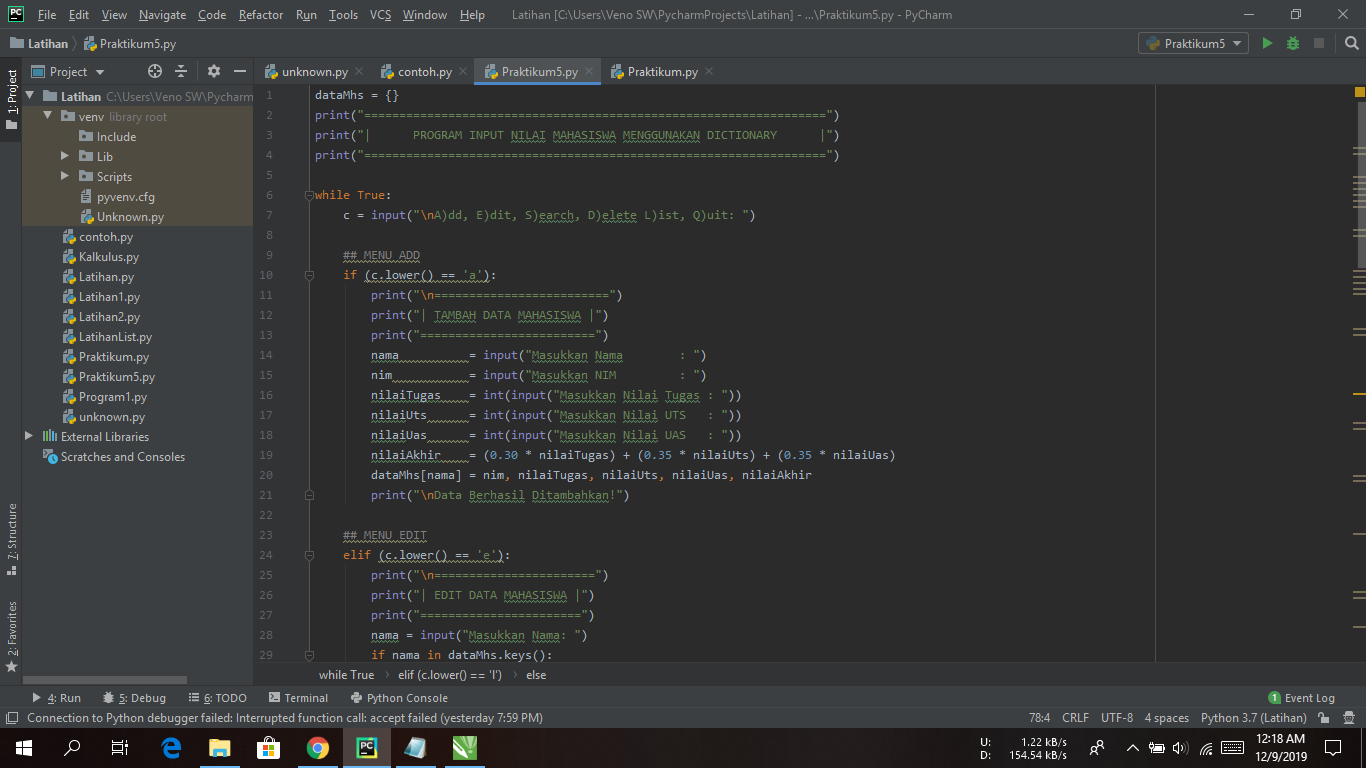Toggle read-only lock icon in status bar

point(1324,718)
